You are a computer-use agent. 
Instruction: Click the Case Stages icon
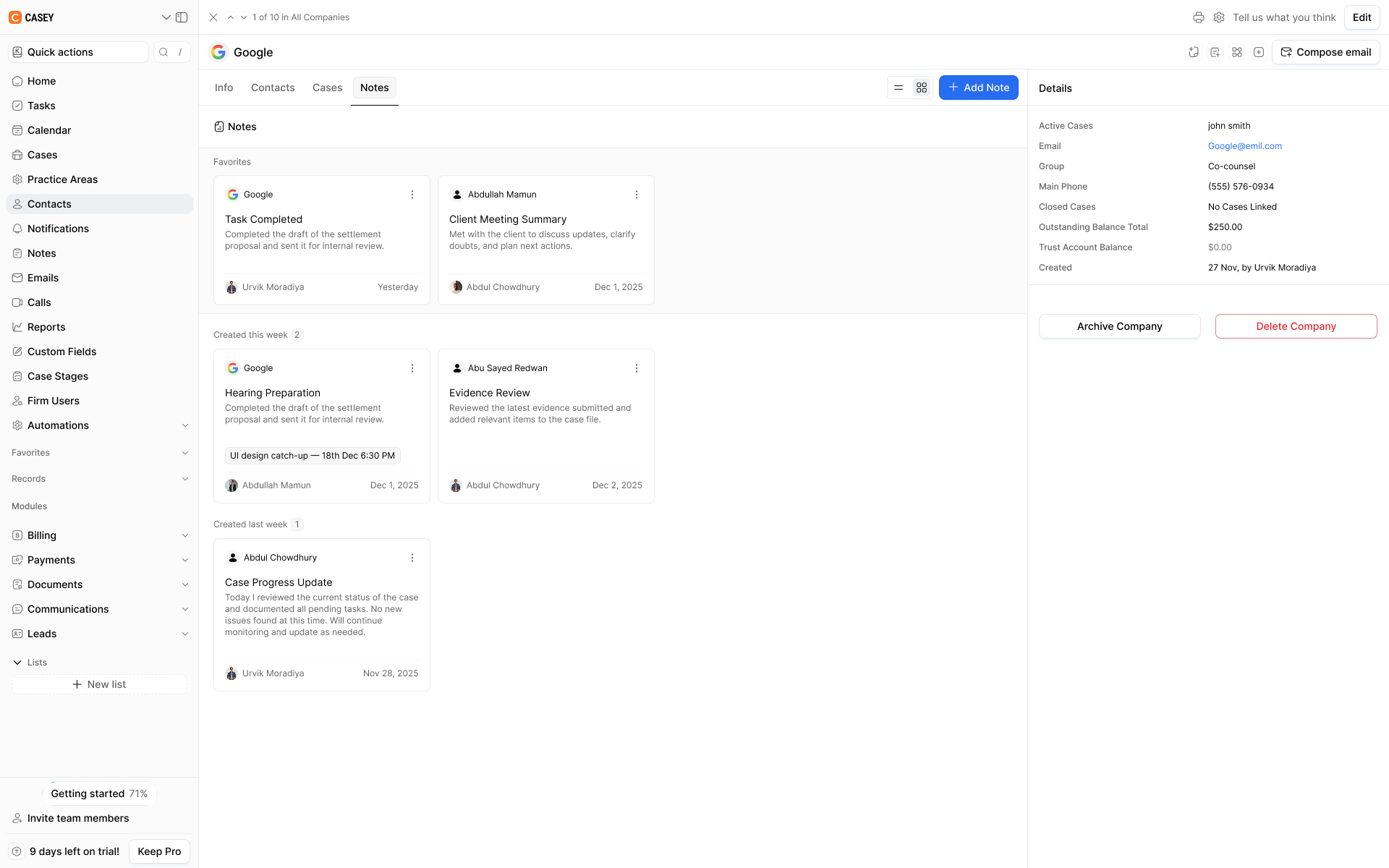(17, 376)
